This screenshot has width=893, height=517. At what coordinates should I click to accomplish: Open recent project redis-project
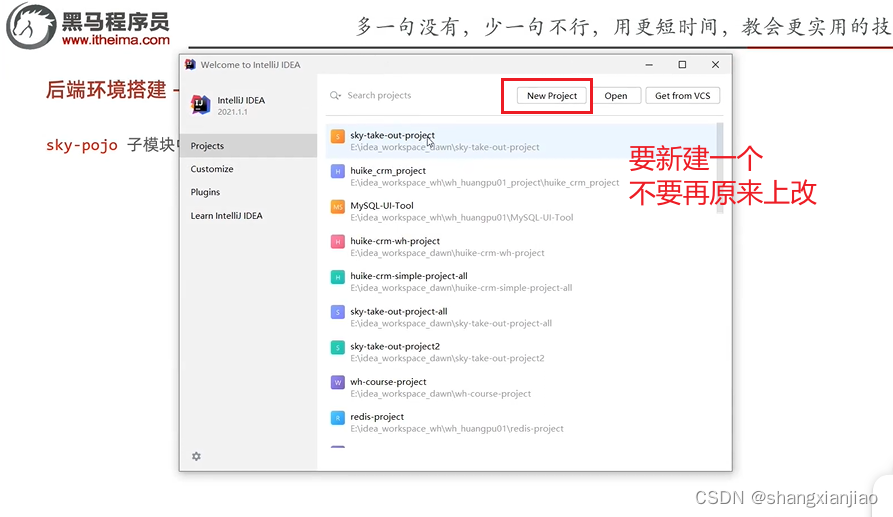point(521,422)
